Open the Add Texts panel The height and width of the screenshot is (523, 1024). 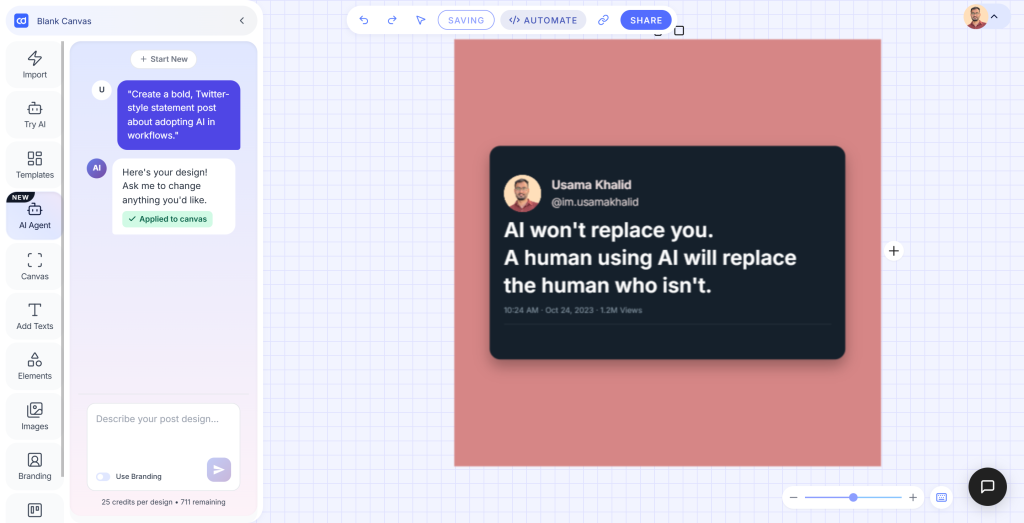[x=35, y=316]
